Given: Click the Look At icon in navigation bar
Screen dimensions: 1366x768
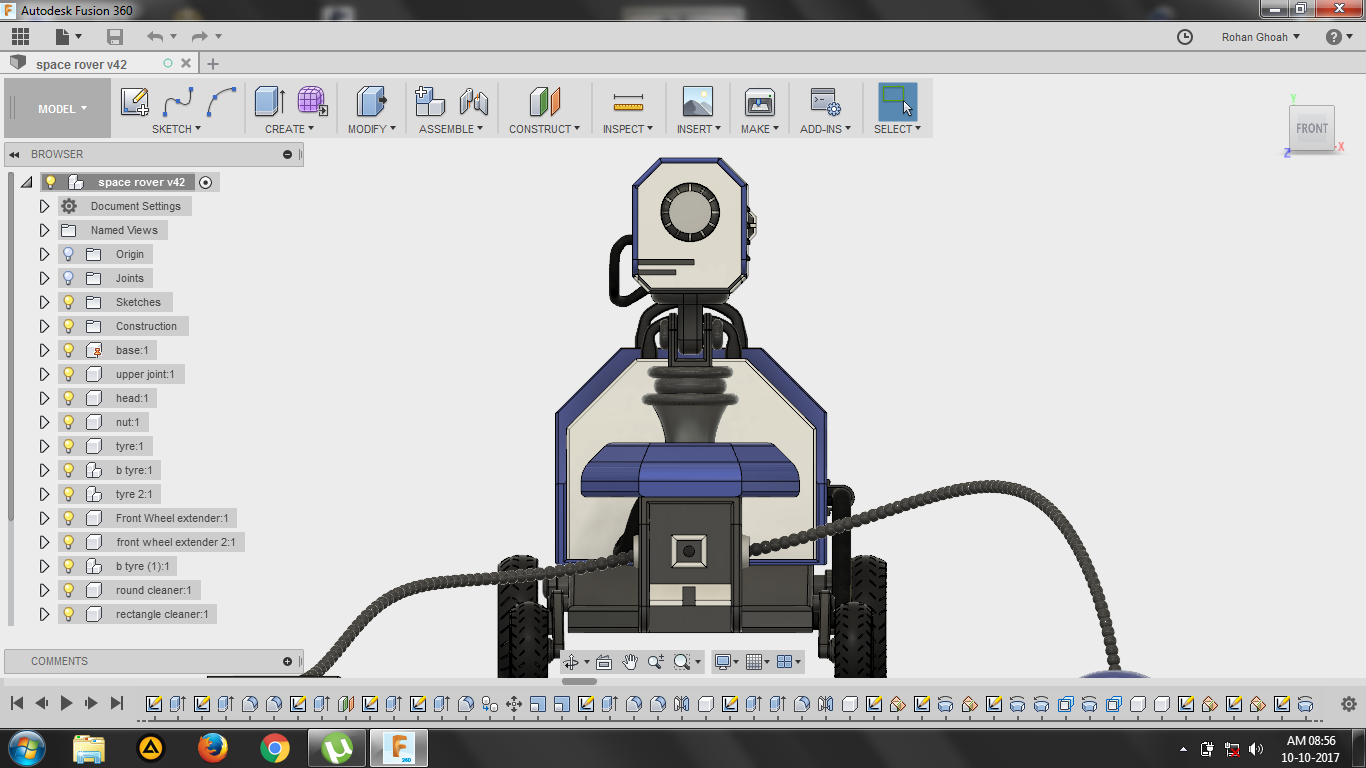Looking at the screenshot, I should pyautogui.click(x=604, y=662).
